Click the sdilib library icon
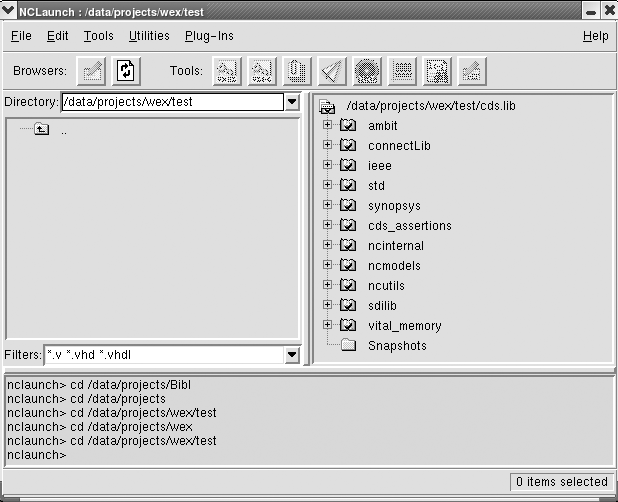Viewport: 618px width, 502px height. tap(348, 305)
